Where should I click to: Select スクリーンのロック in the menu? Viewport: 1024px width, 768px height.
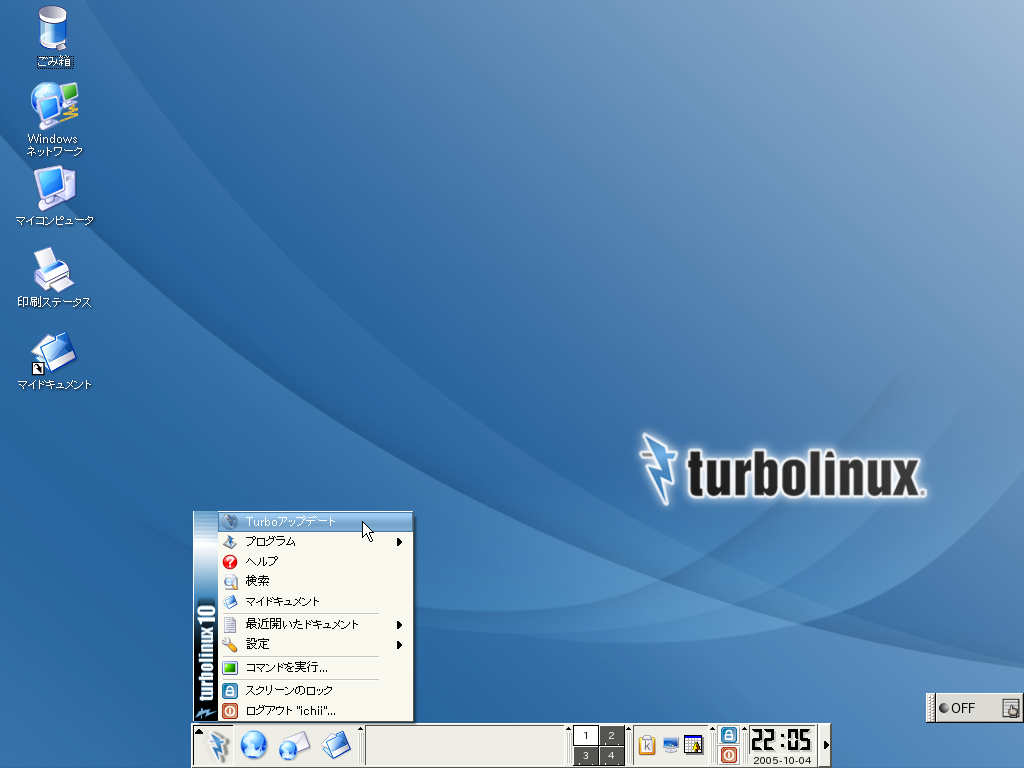pos(315,690)
